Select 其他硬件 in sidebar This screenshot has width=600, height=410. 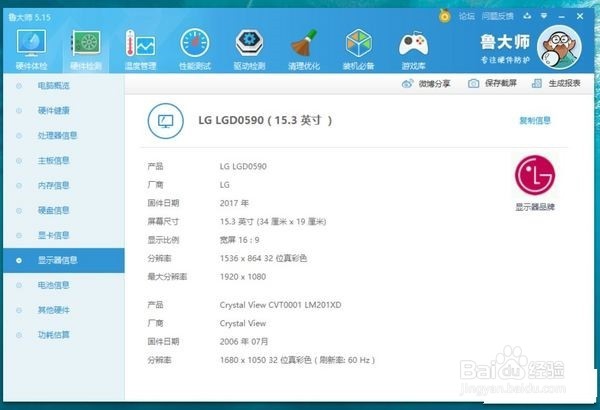click(54, 310)
